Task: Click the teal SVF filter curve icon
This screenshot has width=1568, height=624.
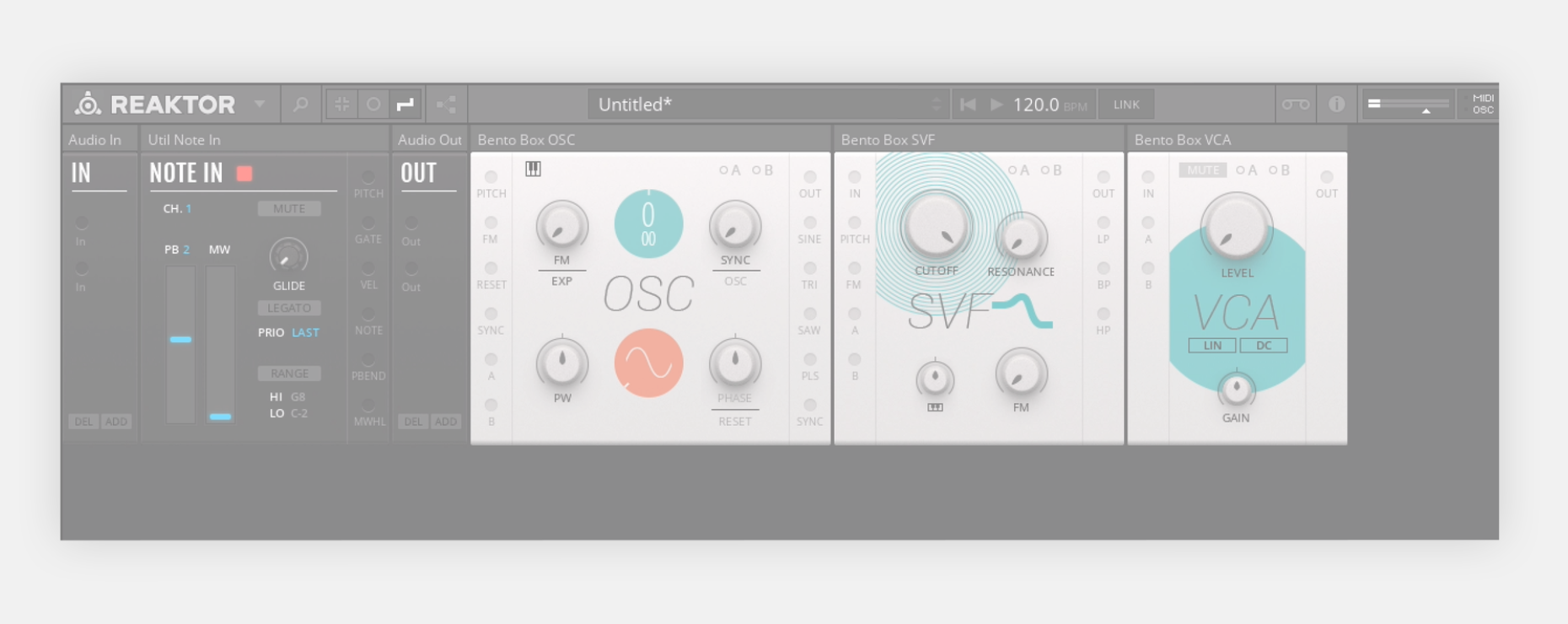Action: pyautogui.click(x=1023, y=310)
